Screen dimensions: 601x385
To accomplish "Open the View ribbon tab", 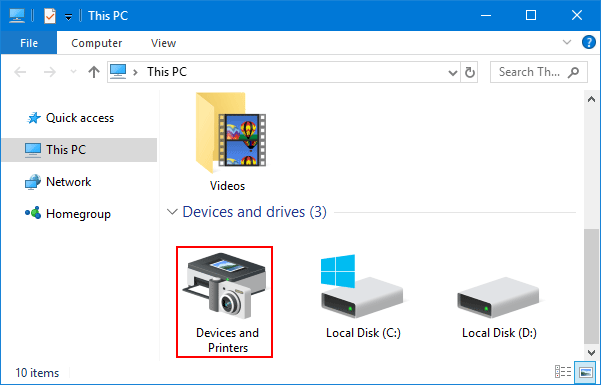I will coord(164,43).
